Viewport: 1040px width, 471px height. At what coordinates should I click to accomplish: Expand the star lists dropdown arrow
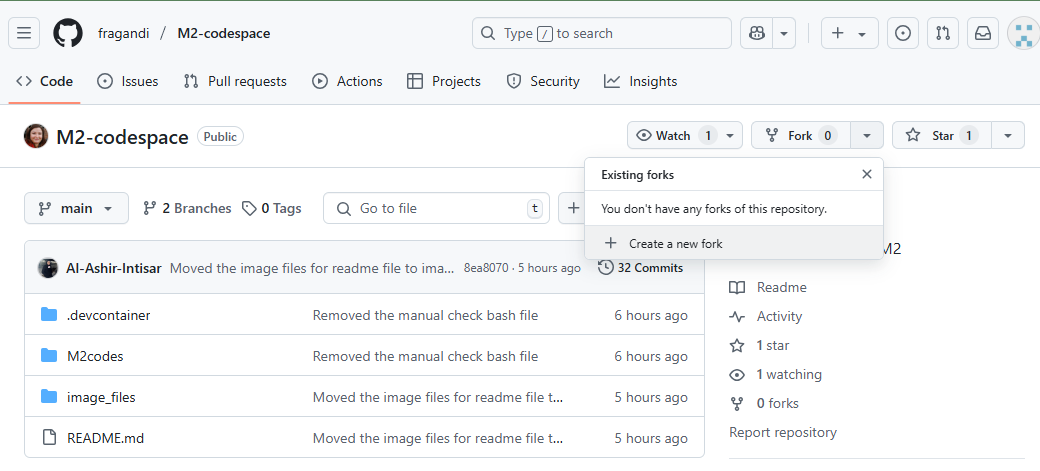point(1008,135)
